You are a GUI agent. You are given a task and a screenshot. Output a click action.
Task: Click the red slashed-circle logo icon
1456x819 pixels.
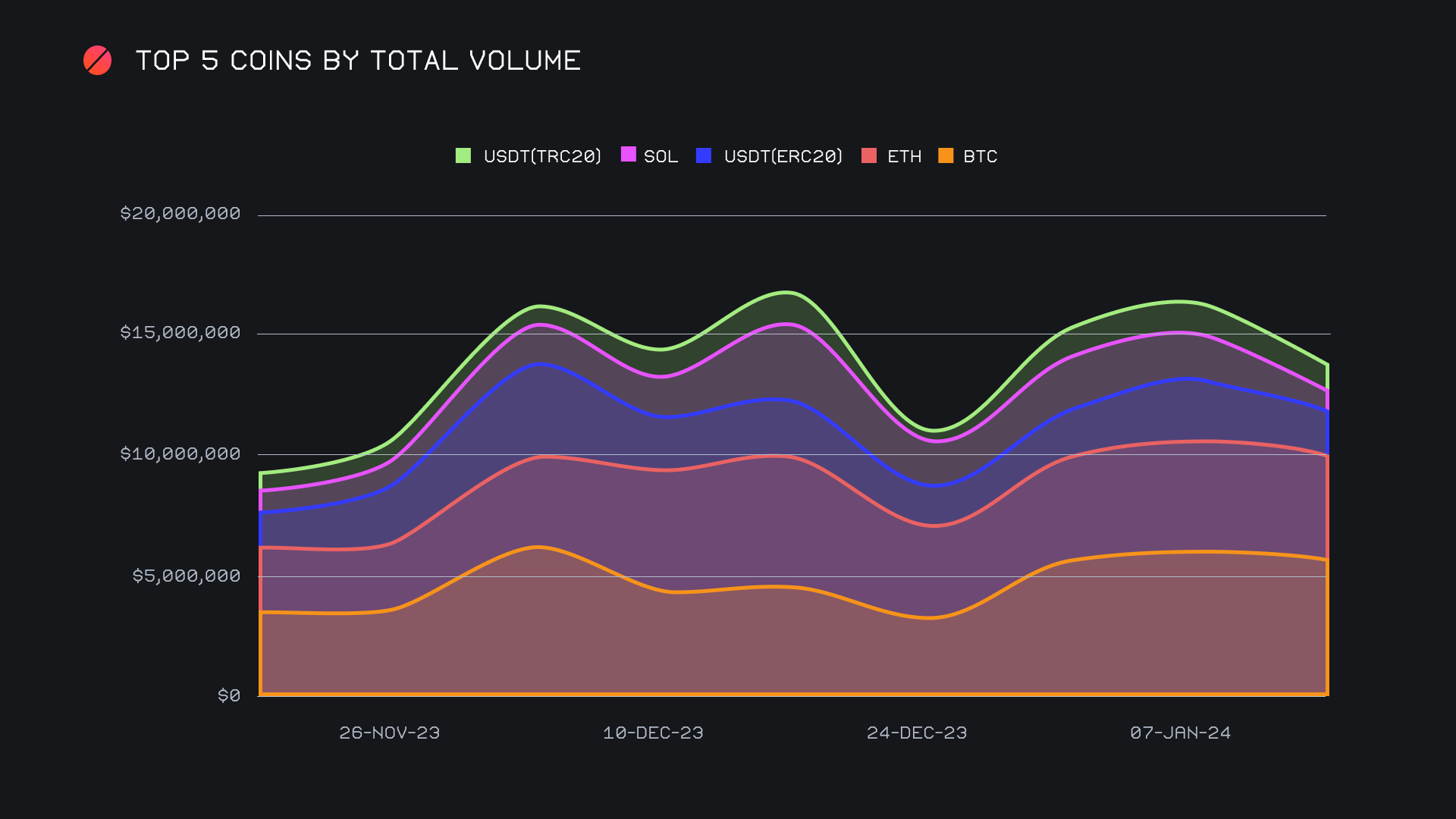tap(97, 61)
